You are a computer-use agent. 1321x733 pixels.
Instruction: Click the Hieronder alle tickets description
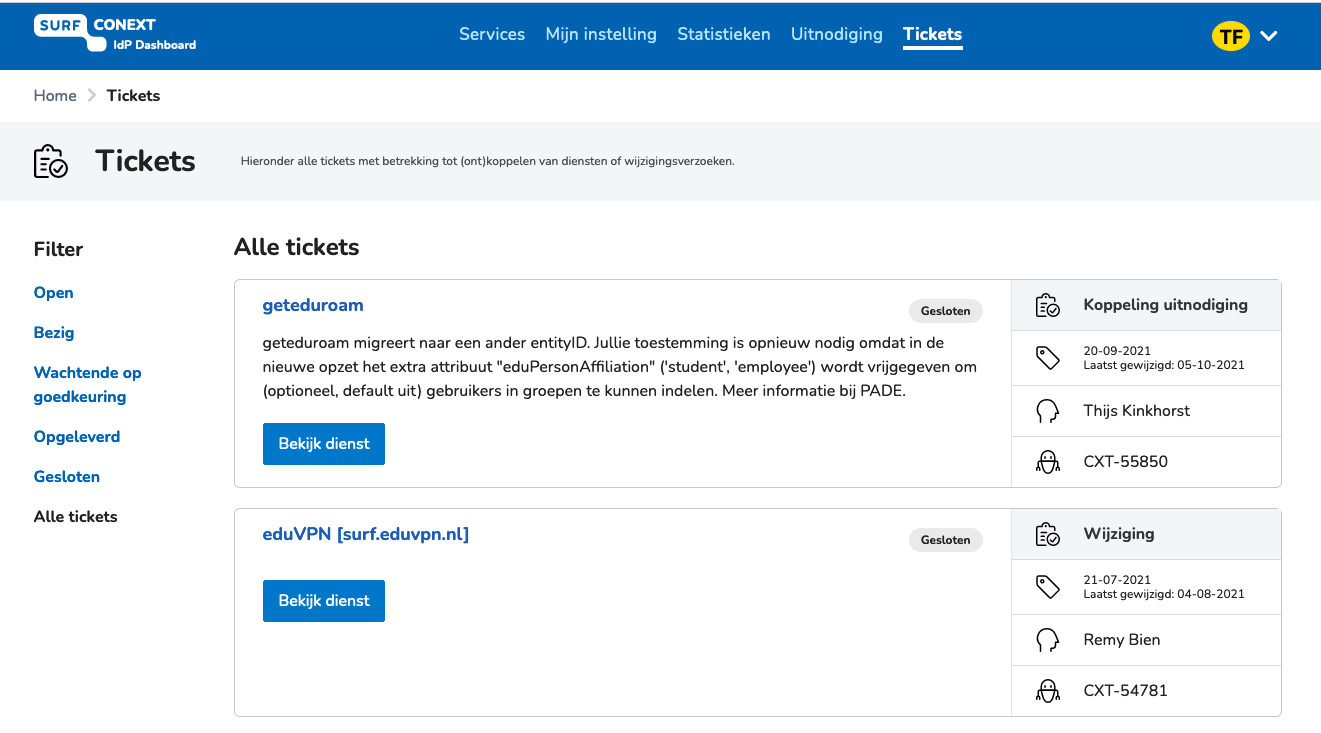point(488,161)
